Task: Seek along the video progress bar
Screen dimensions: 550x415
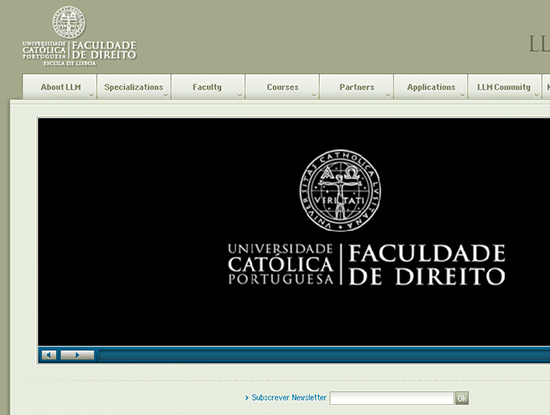Action: pos(324,355)
